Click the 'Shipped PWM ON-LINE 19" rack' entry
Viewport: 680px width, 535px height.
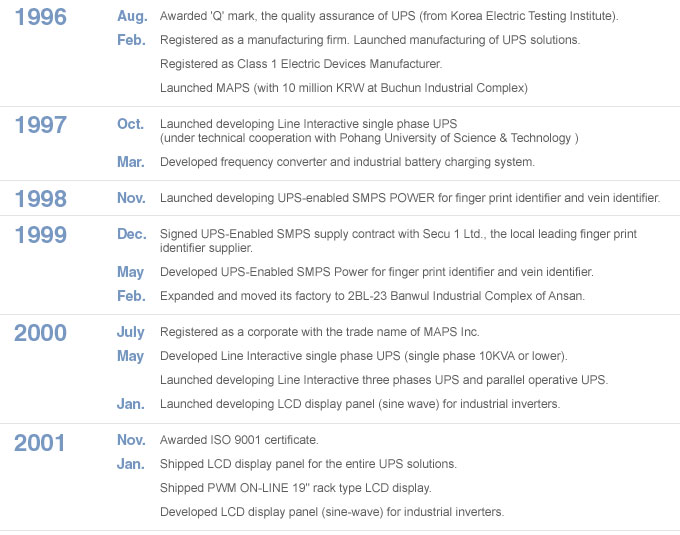tap(296, 488)
